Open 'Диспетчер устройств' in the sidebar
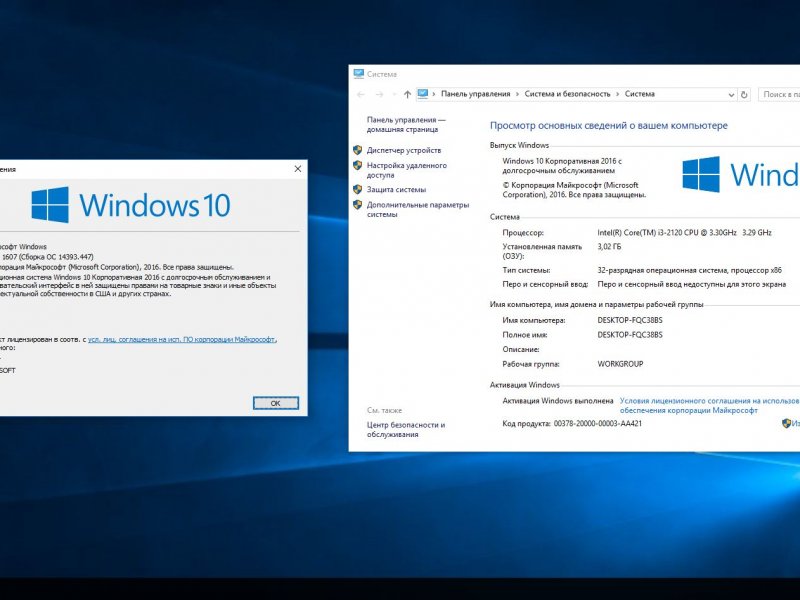800x600 pixels. click(x=404, y=151)
